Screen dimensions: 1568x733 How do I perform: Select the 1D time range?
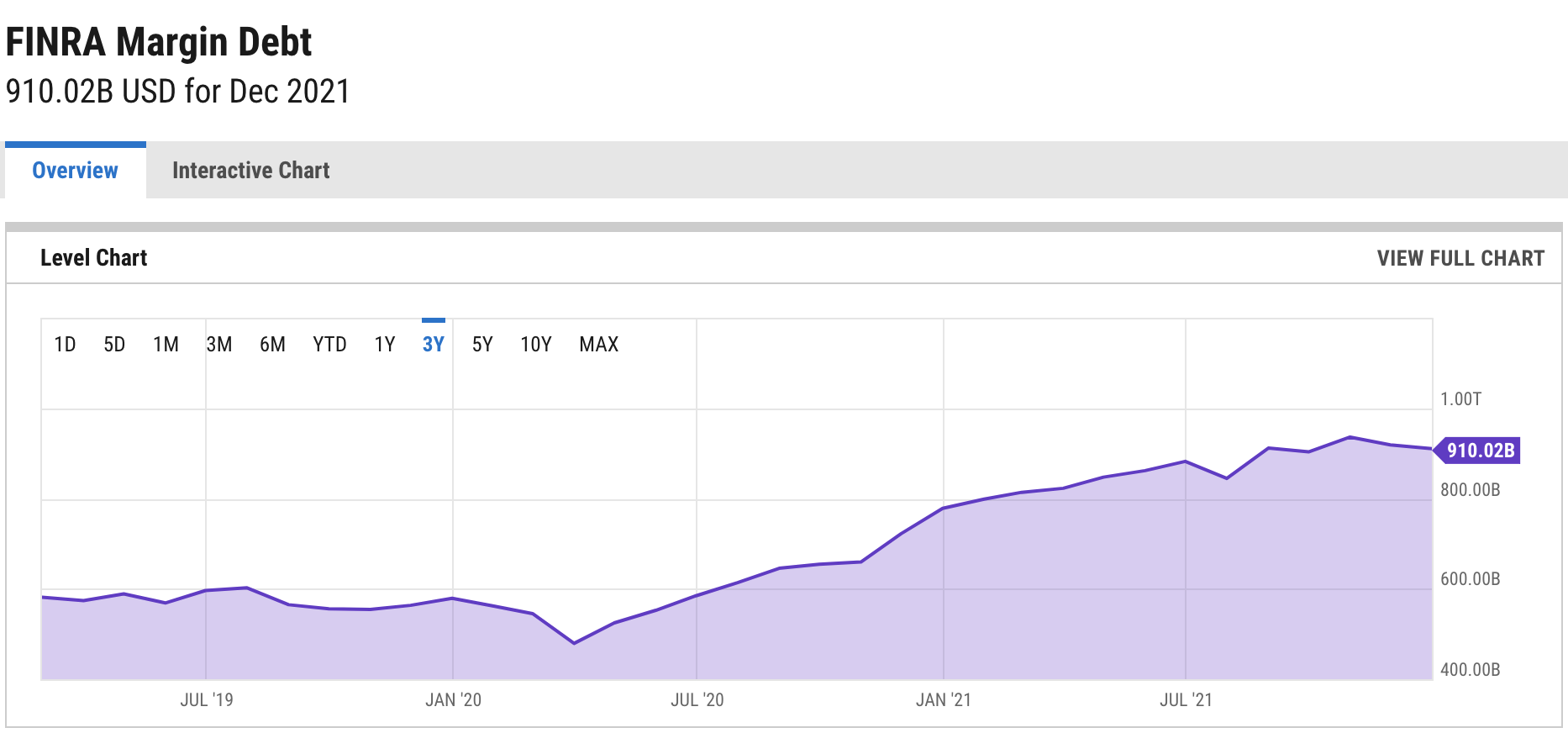click(65, 344)
